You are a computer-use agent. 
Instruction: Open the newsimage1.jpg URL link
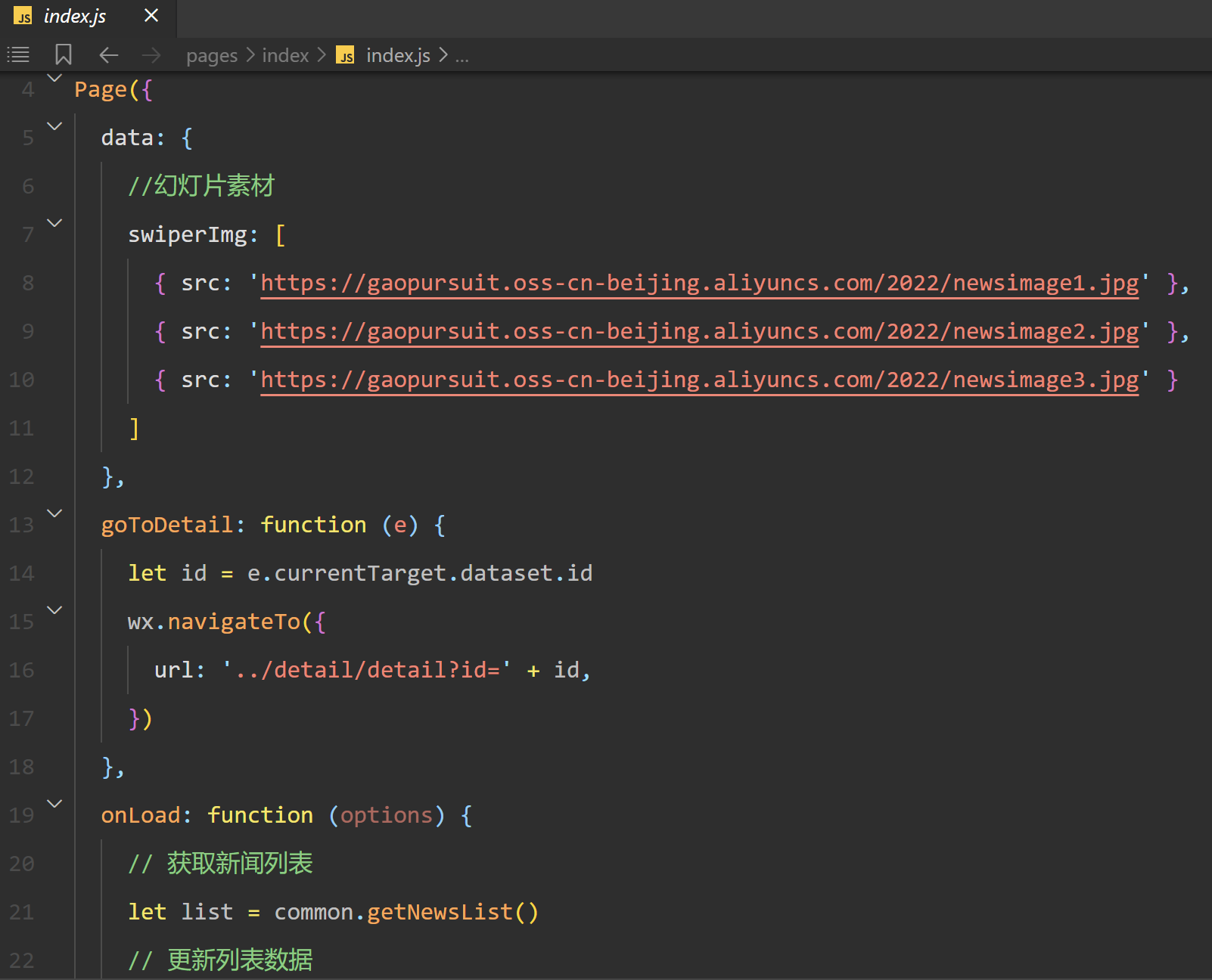point(700,284)
